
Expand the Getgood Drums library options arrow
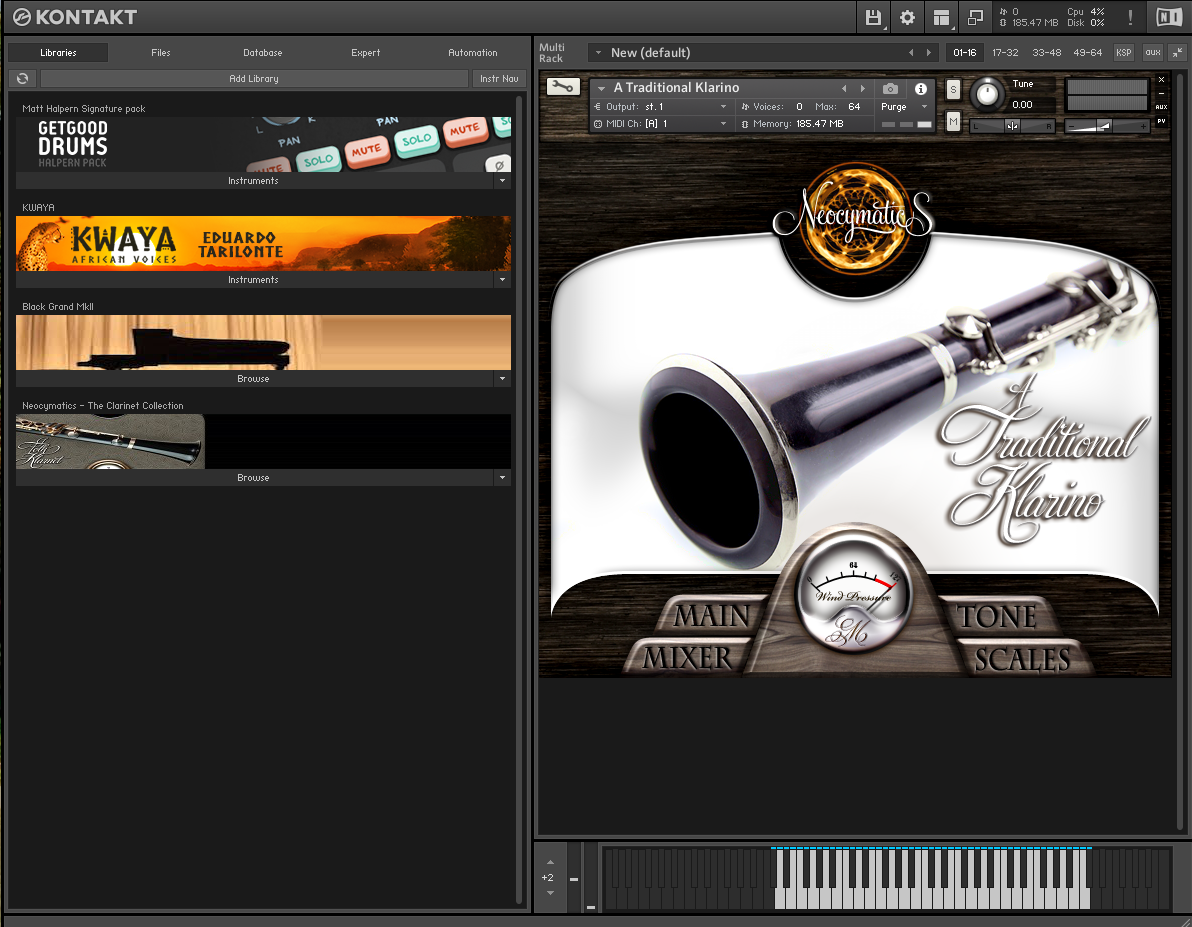pos(502,180)
